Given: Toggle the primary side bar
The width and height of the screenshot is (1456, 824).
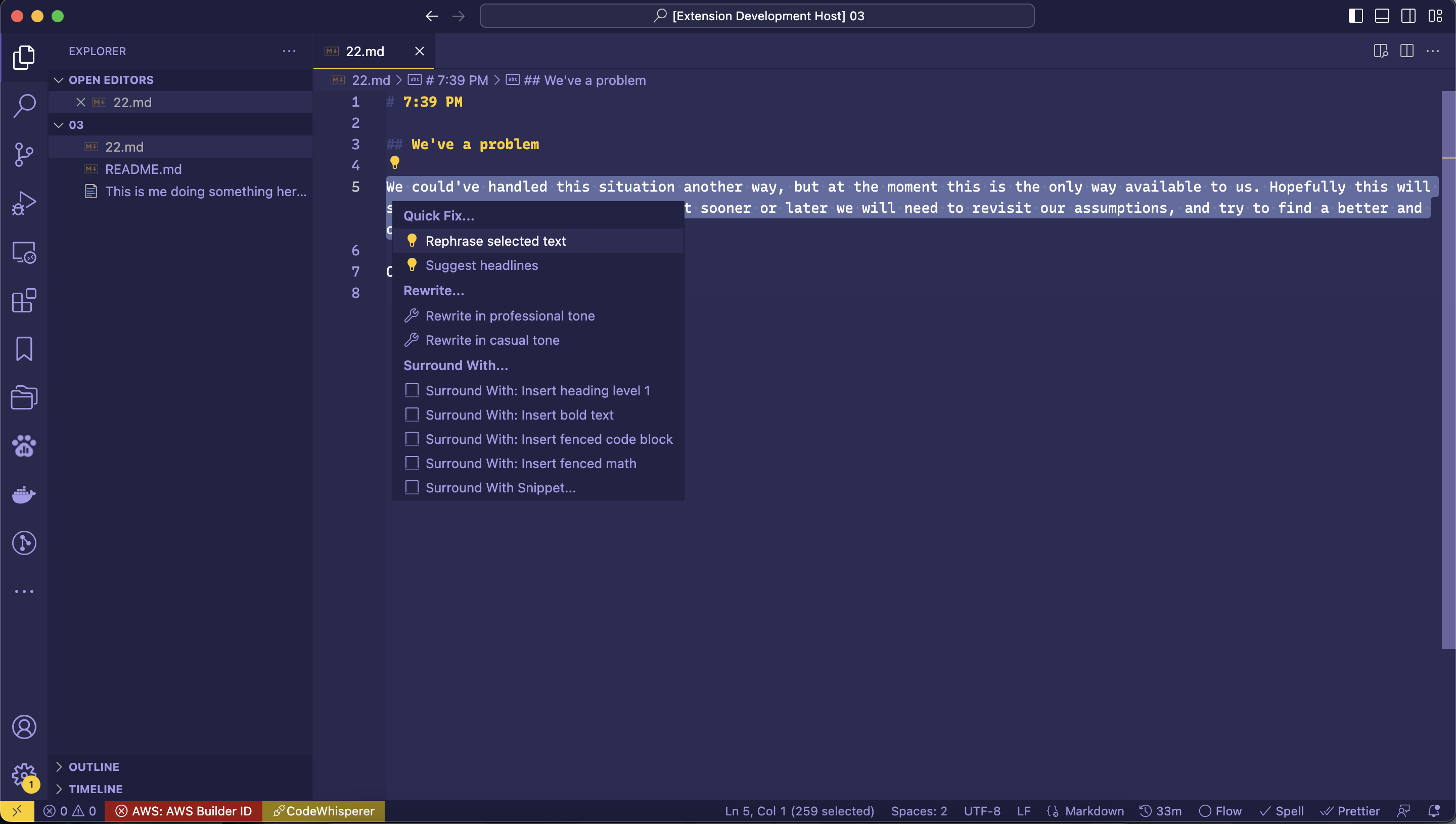Looking at the screenshot, I should pos(1356,16).
